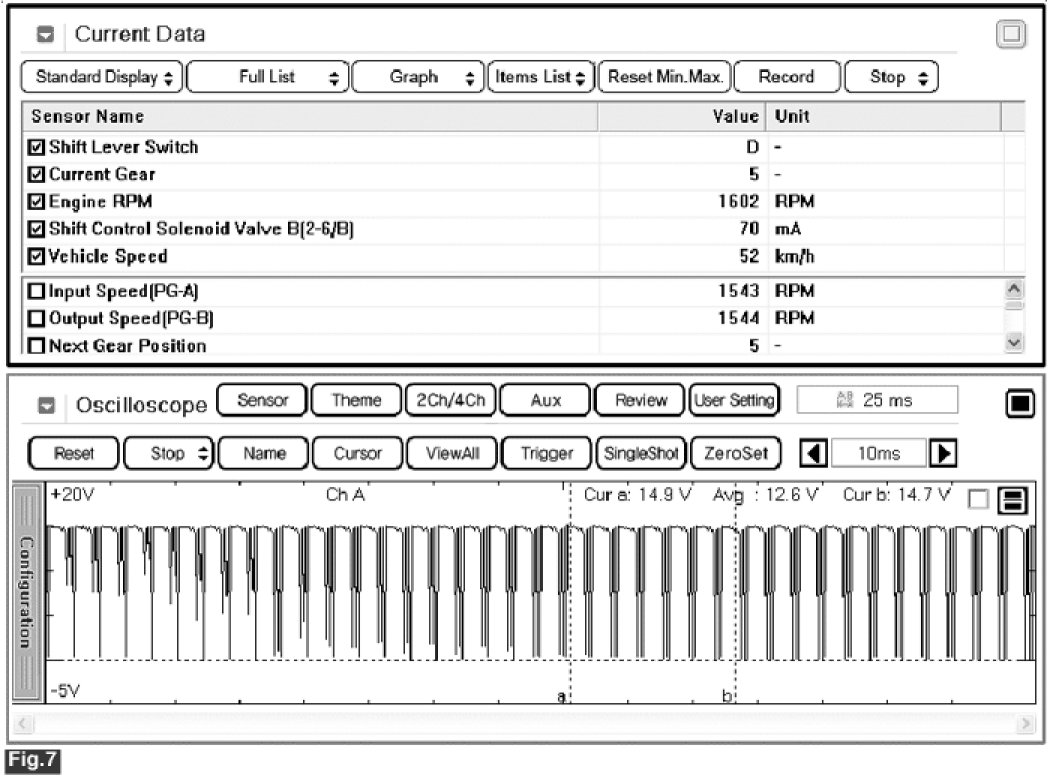Viewport: 1050px width, 781px height.
Task: Collapse the Oscilloscope panel icon
Action: click(46, 406)
